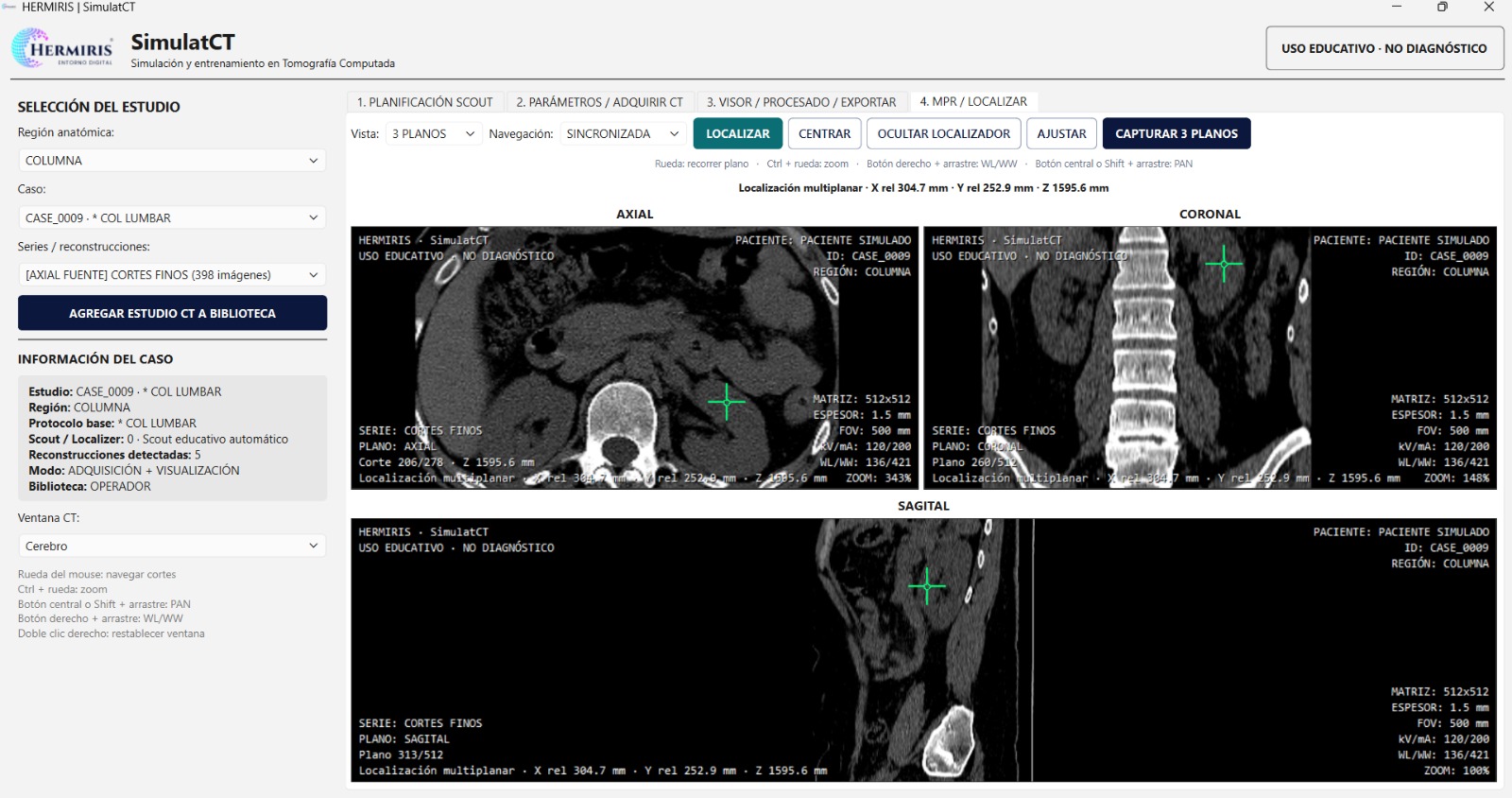Click OCULTAR LOCALIZADOR button
Image resolution: width=1512 pixels, height=798 pixels.
pyautogui.click(x=944, y=134)
